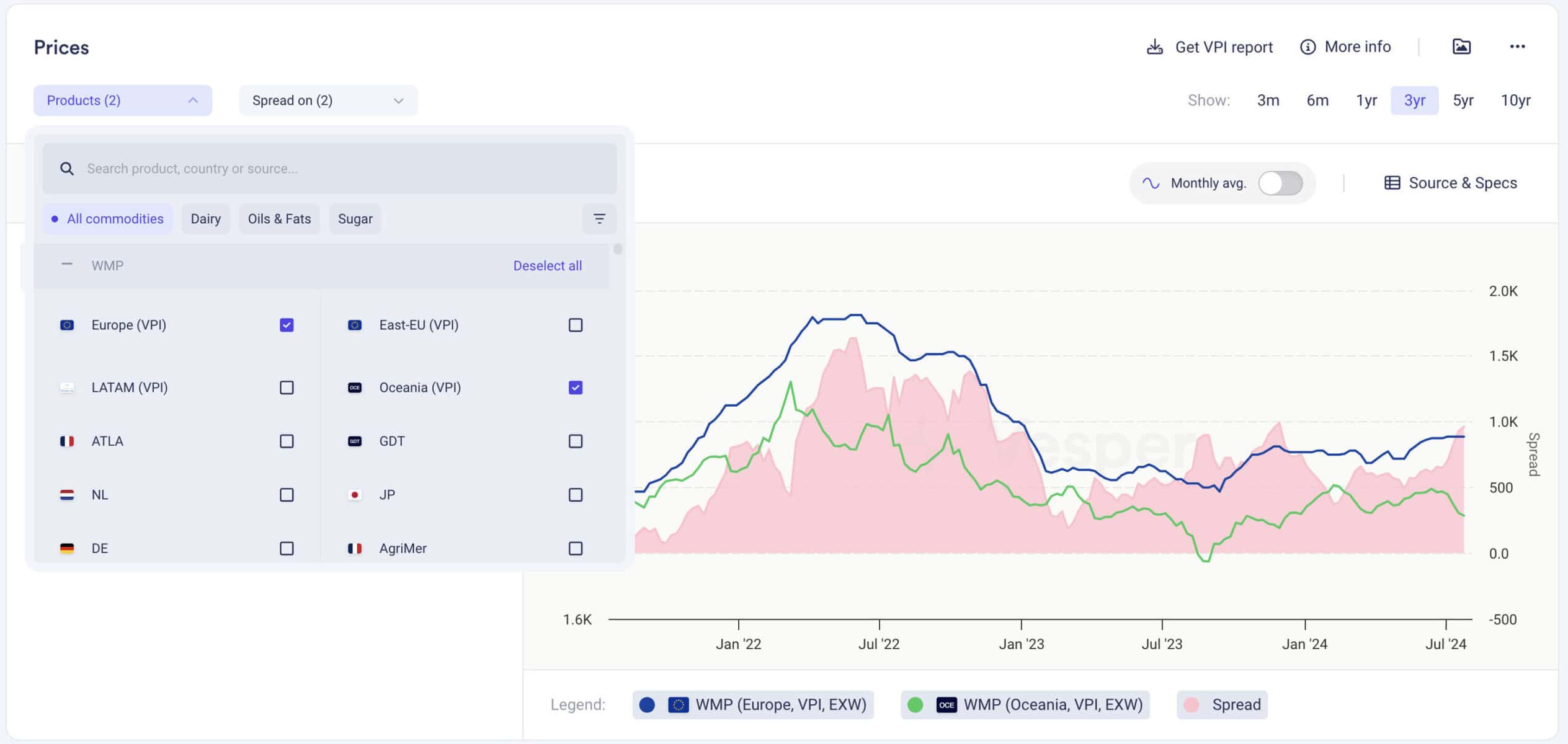1568x744 pixels.
Task: Click the Deselect all link
Action: (547, 265)
